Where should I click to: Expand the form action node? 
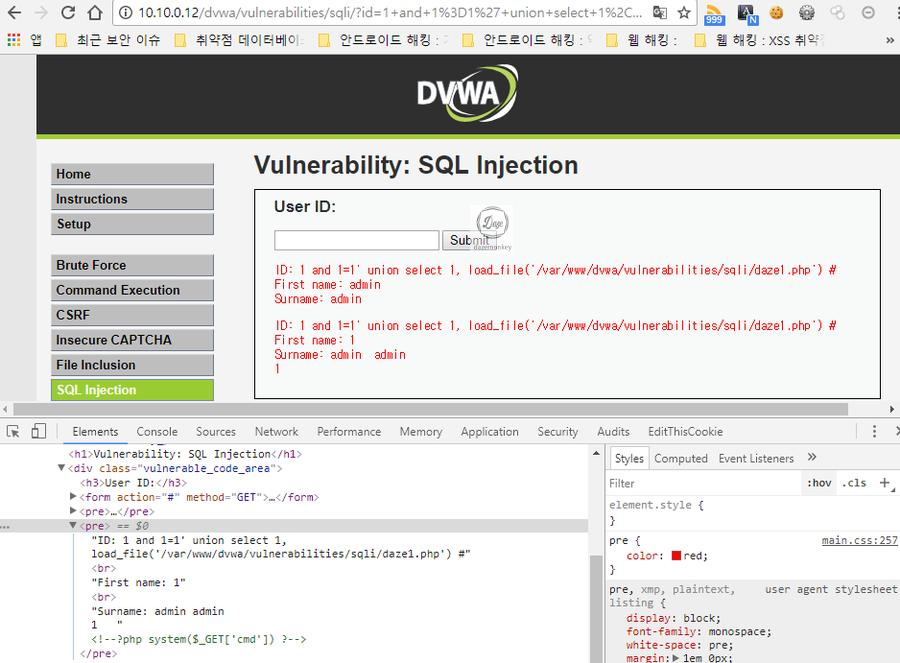click(x=73, y=496)
